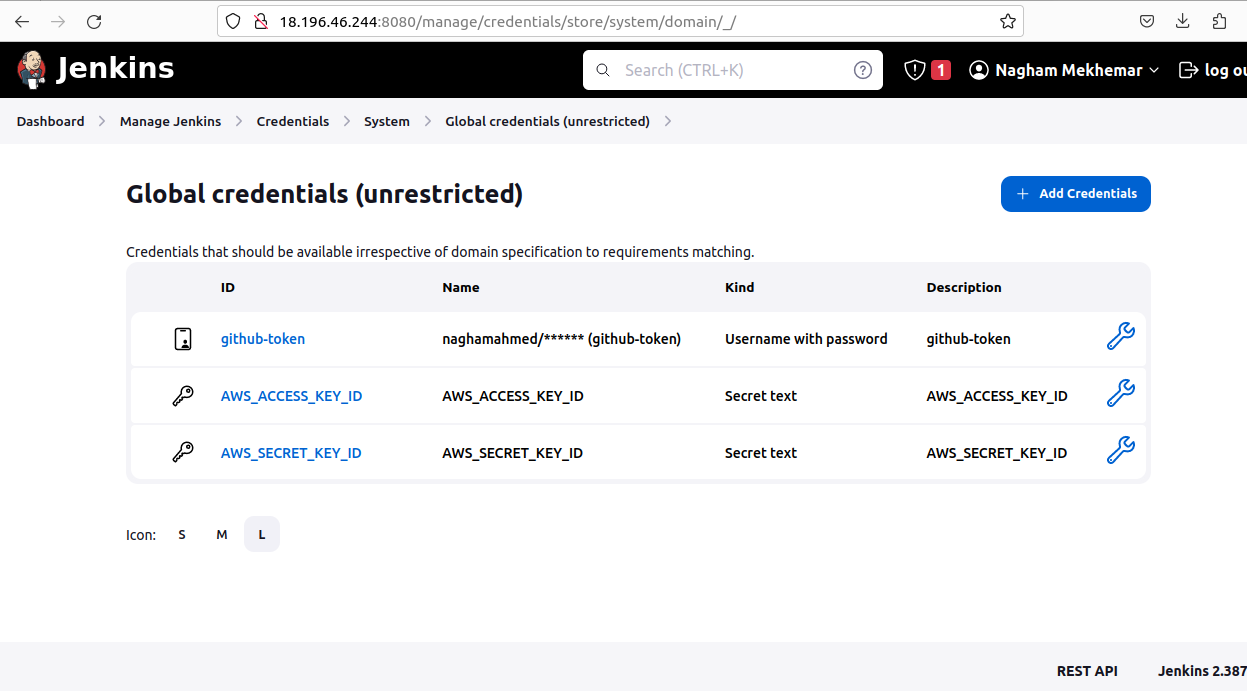Click the Jenkins butler logo icon
1247x691 pixels.
pyautogui.click(x=32, y=69)
